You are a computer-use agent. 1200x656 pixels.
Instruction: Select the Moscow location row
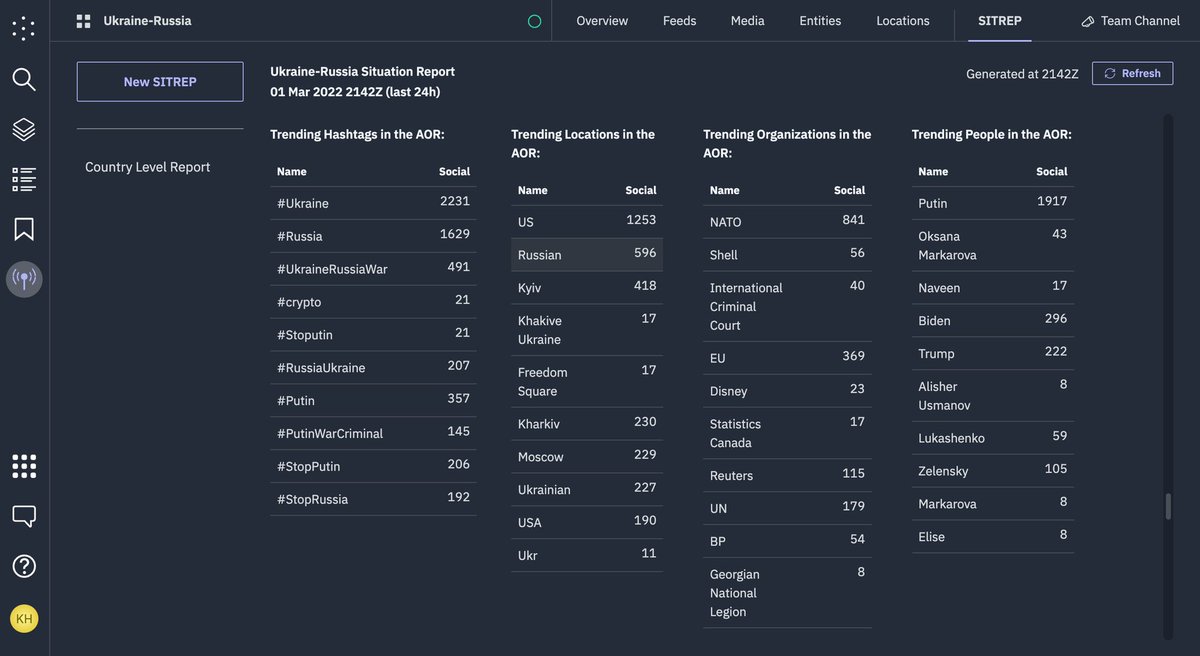pyautogui.click(x=587, y=457)
